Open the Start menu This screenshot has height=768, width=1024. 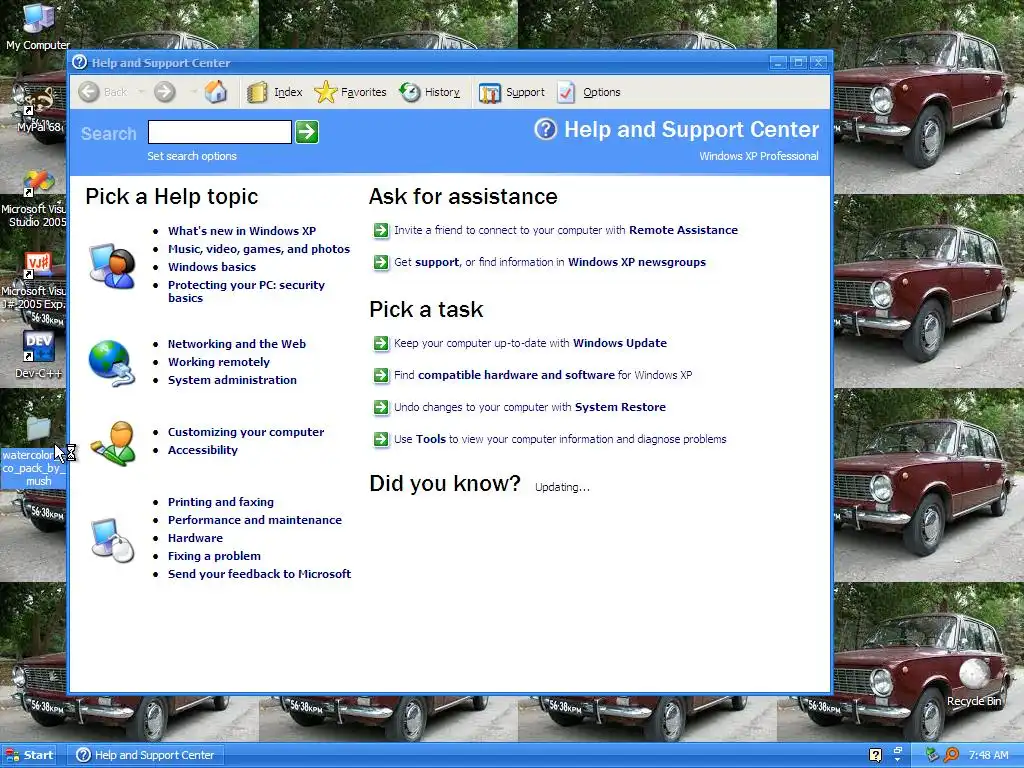tap(29, 755)
